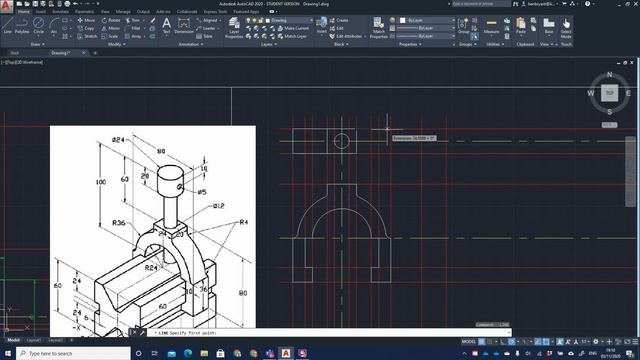Viewport: 640px width, 360px height.
Task: Select the Line drawing tool
Action: pos(7,25)
